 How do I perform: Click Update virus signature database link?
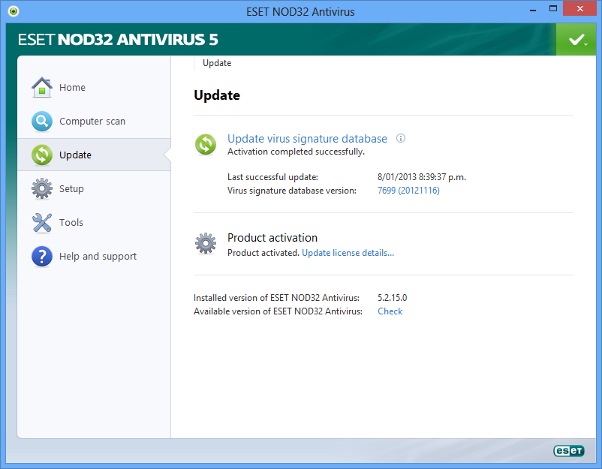[307, 139]
